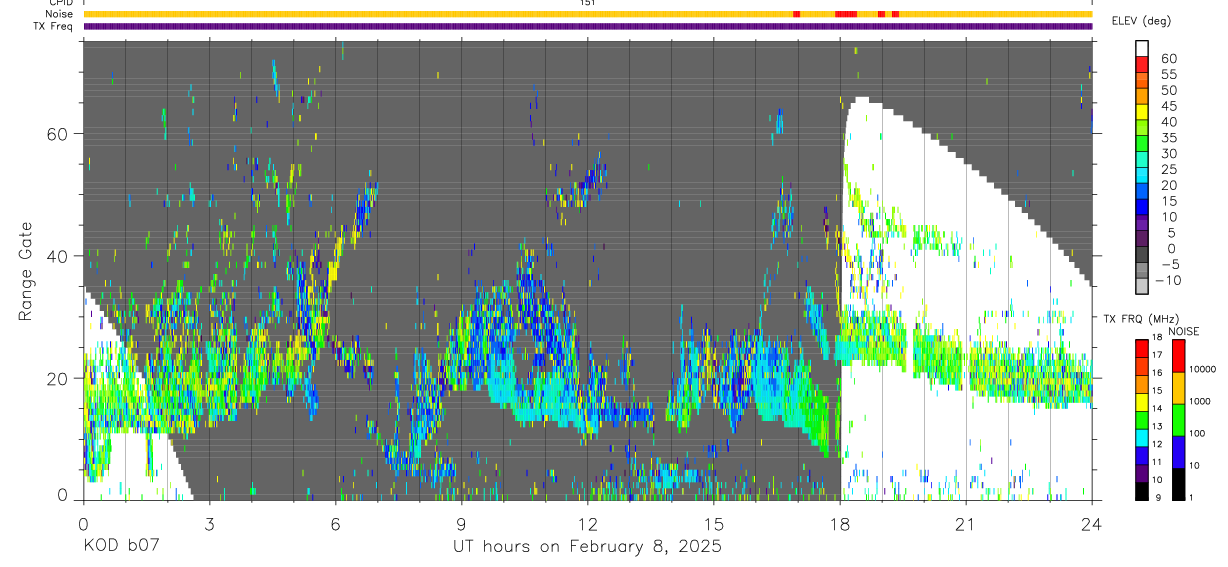Select the cyan segment of the TX FRQ color bar
Image resolution: width=1228 pixels, height=567 pixels.
click(1141, 438)
